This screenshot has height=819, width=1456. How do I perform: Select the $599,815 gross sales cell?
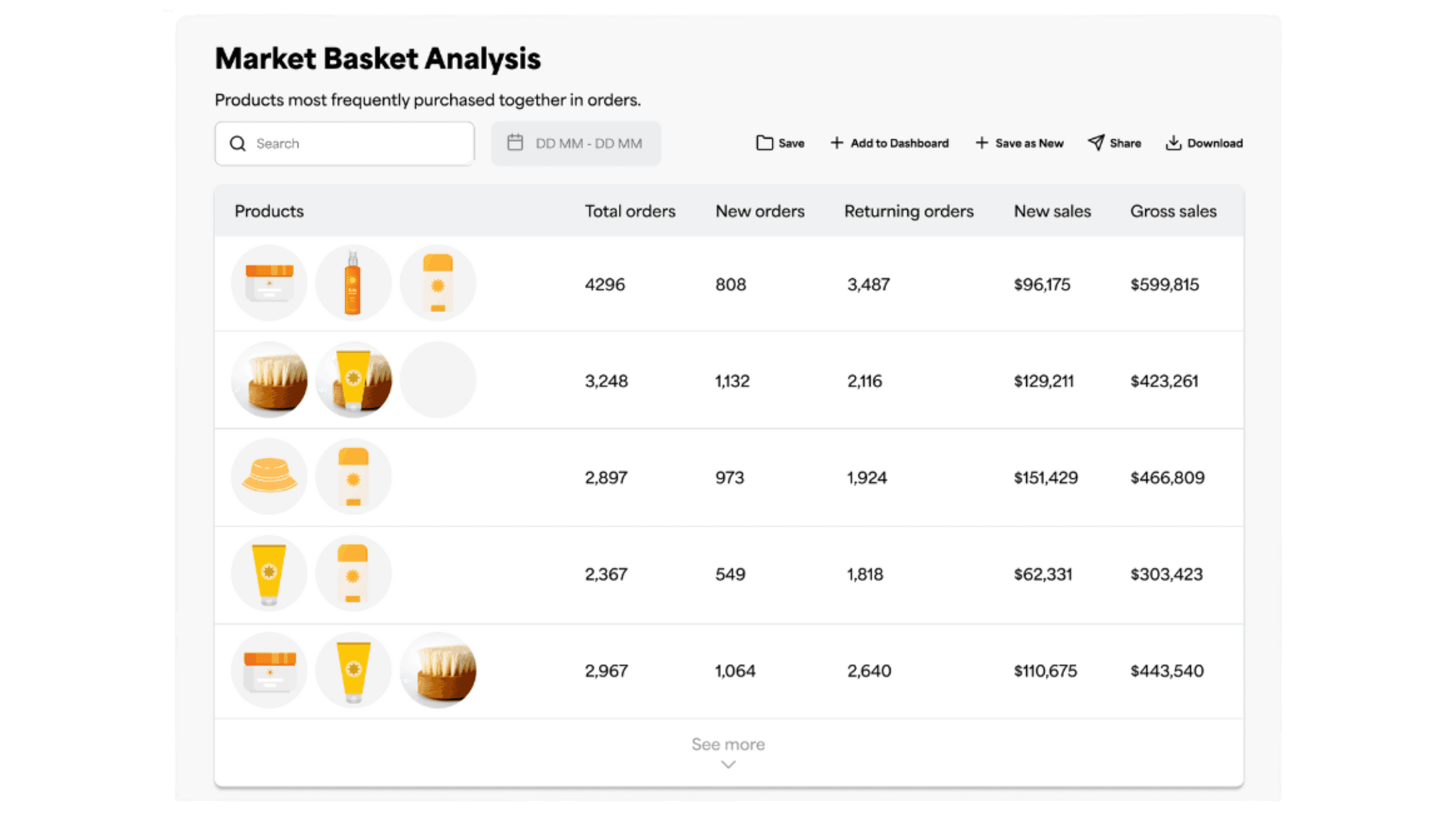(x=1165, y=285)
